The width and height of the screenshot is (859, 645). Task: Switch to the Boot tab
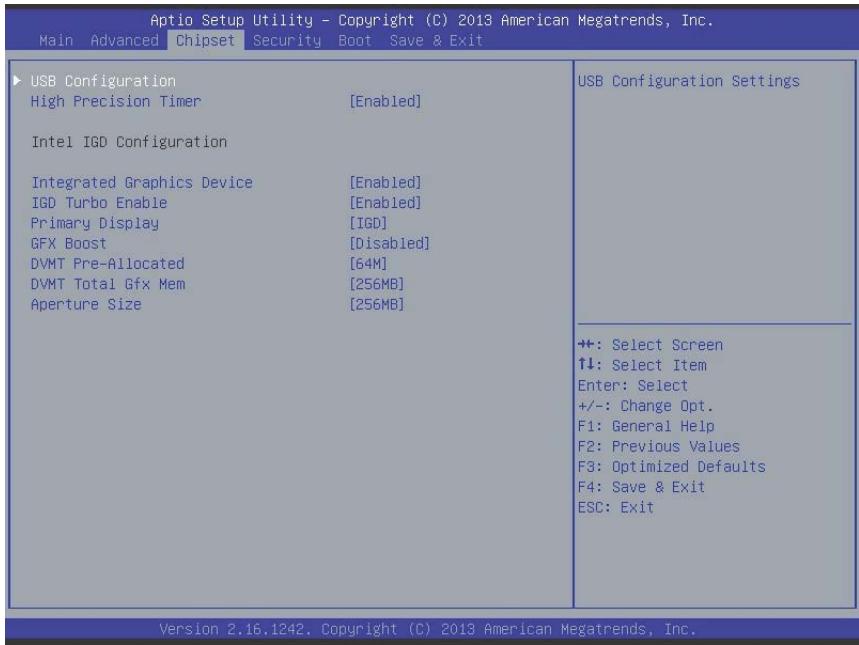[x=355, y=41]
